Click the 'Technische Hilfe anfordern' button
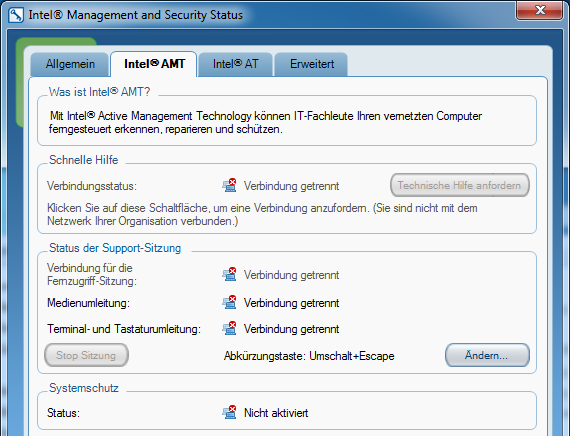The width and height of the screenshot is (570, 436). click(459, 185)
